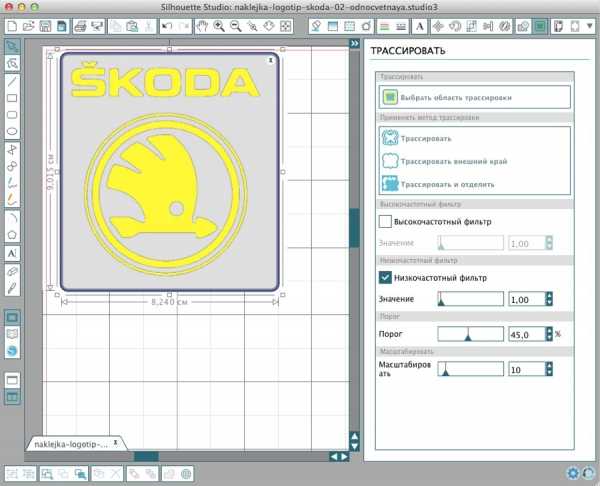
Task: Click the vertical scrollbar thumb of canvas
Action: pyautogui.click(x=354, y=228)
